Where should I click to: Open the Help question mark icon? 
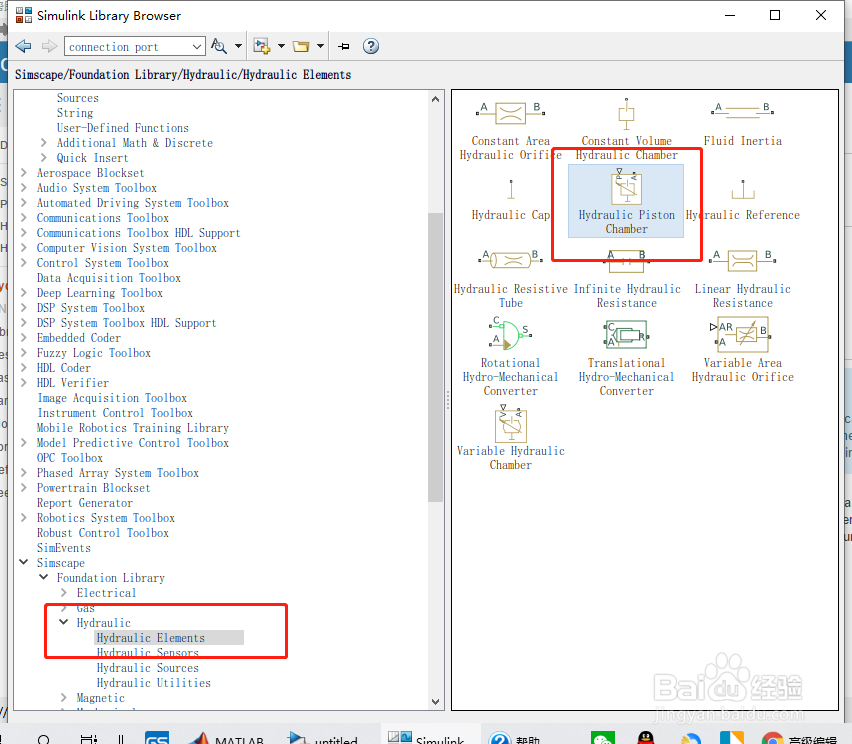[371, 46]
